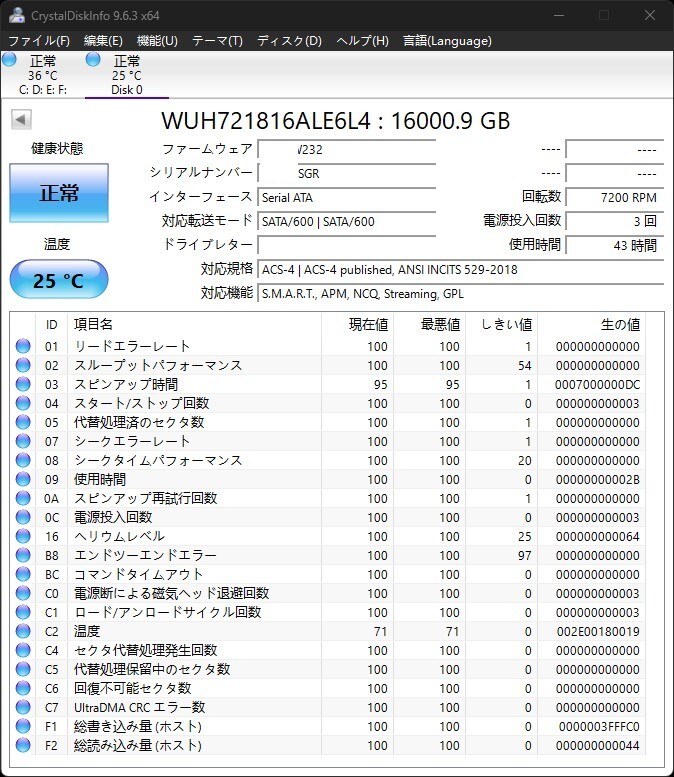Click the ID column header
674x777 pixels.
[52, 325]
